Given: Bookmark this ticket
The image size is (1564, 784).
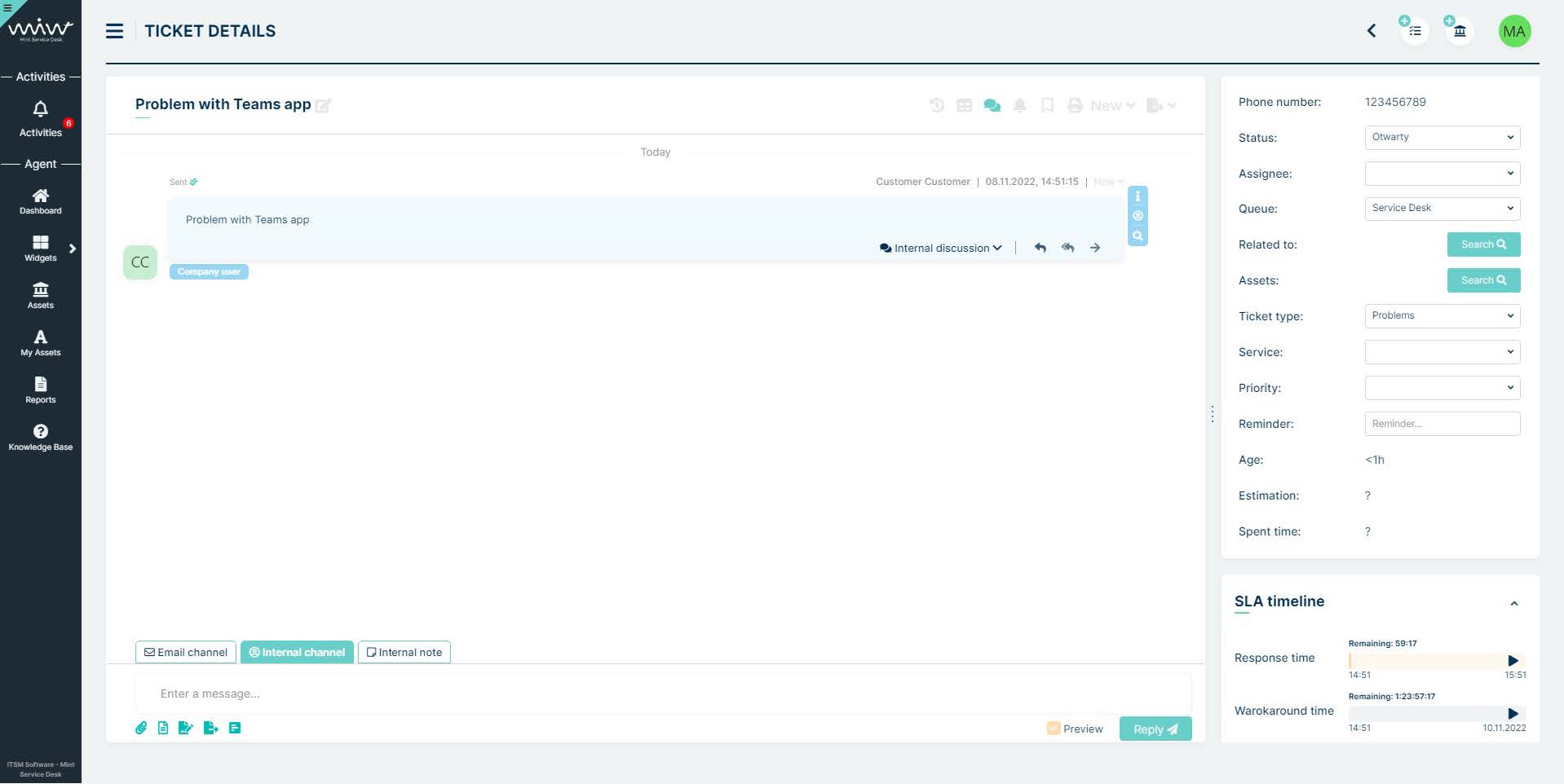Looking at the screenshot, I should pyautogui.click(x=1047, y=105).
